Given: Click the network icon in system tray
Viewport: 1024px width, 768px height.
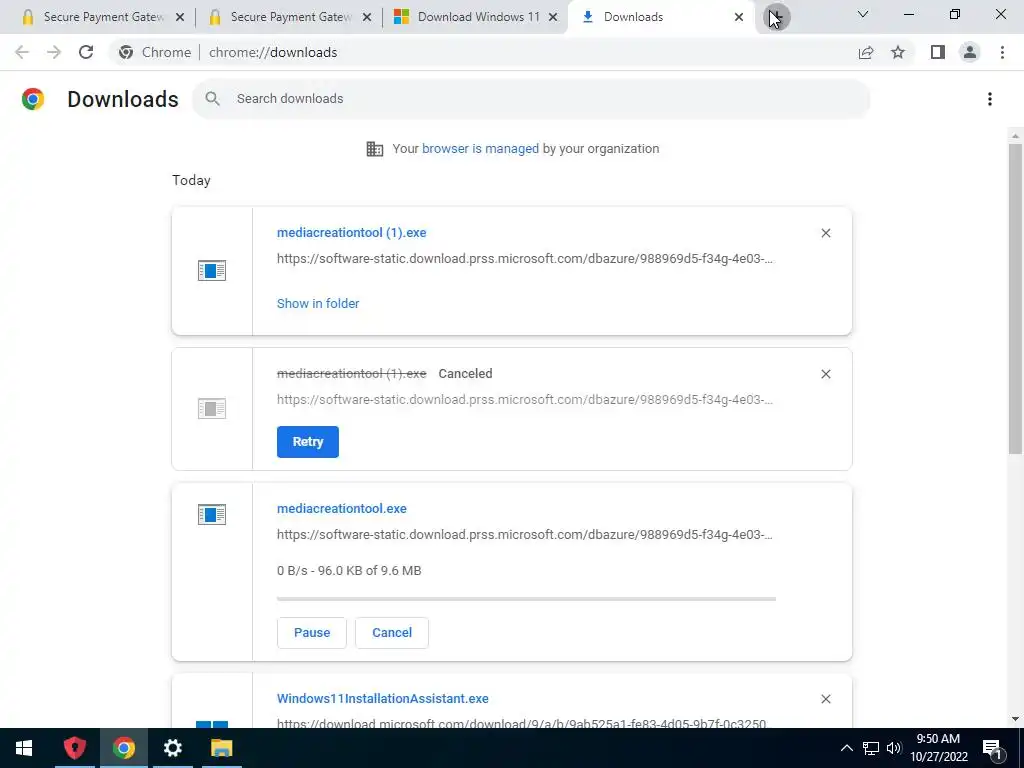Looking at the screenshot, I should (871, 748).
